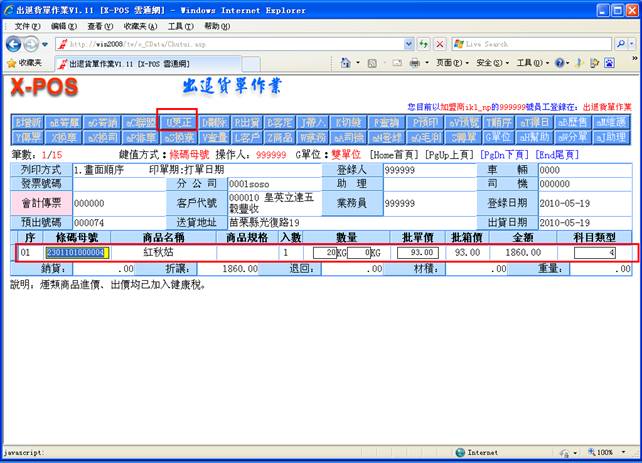Image resolution: width=642 pixels, height=463 pixels.
Task: Click the 條碼母號 barcode input field
Action: 76,253
